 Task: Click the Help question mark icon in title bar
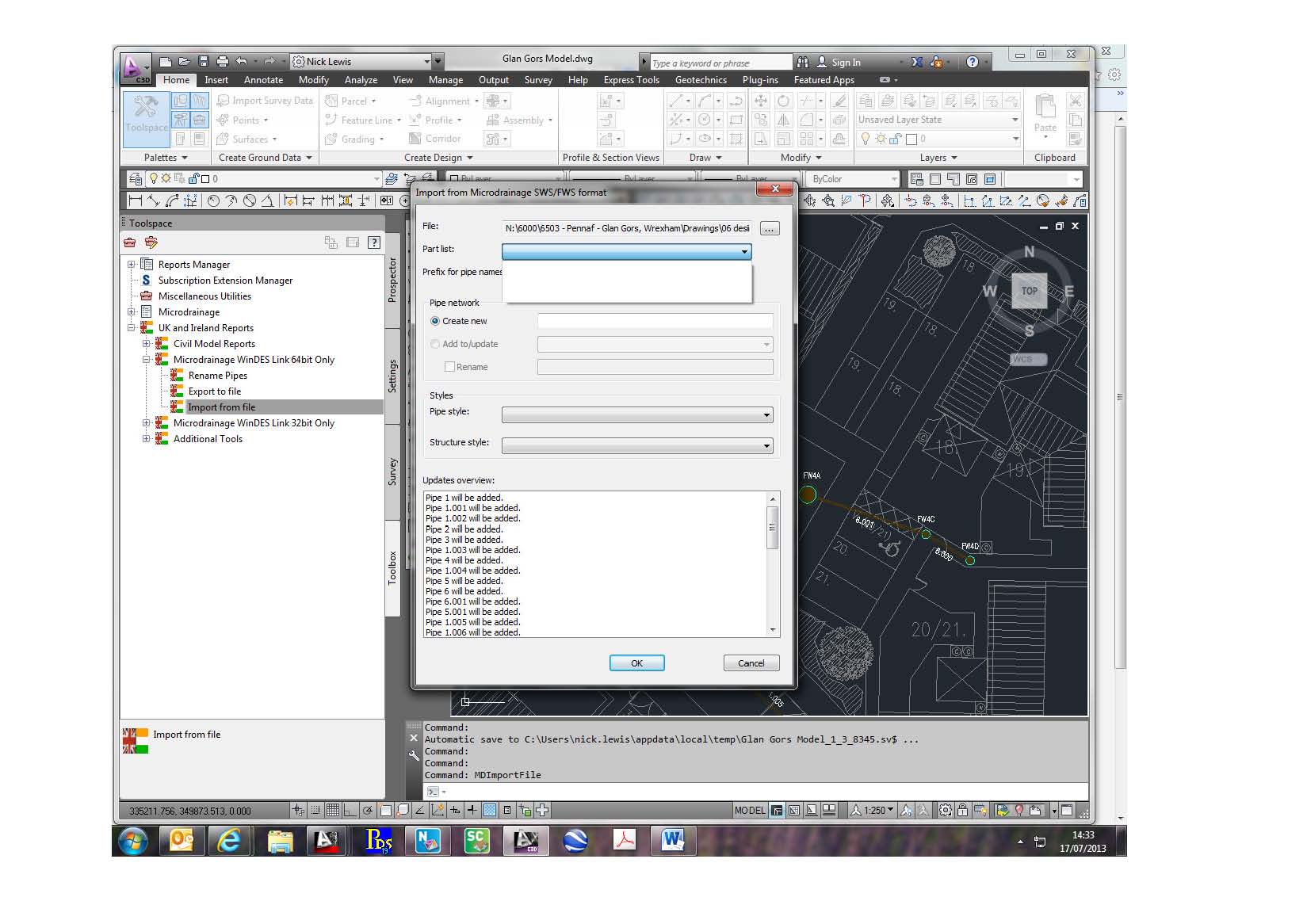pos(973,62)
